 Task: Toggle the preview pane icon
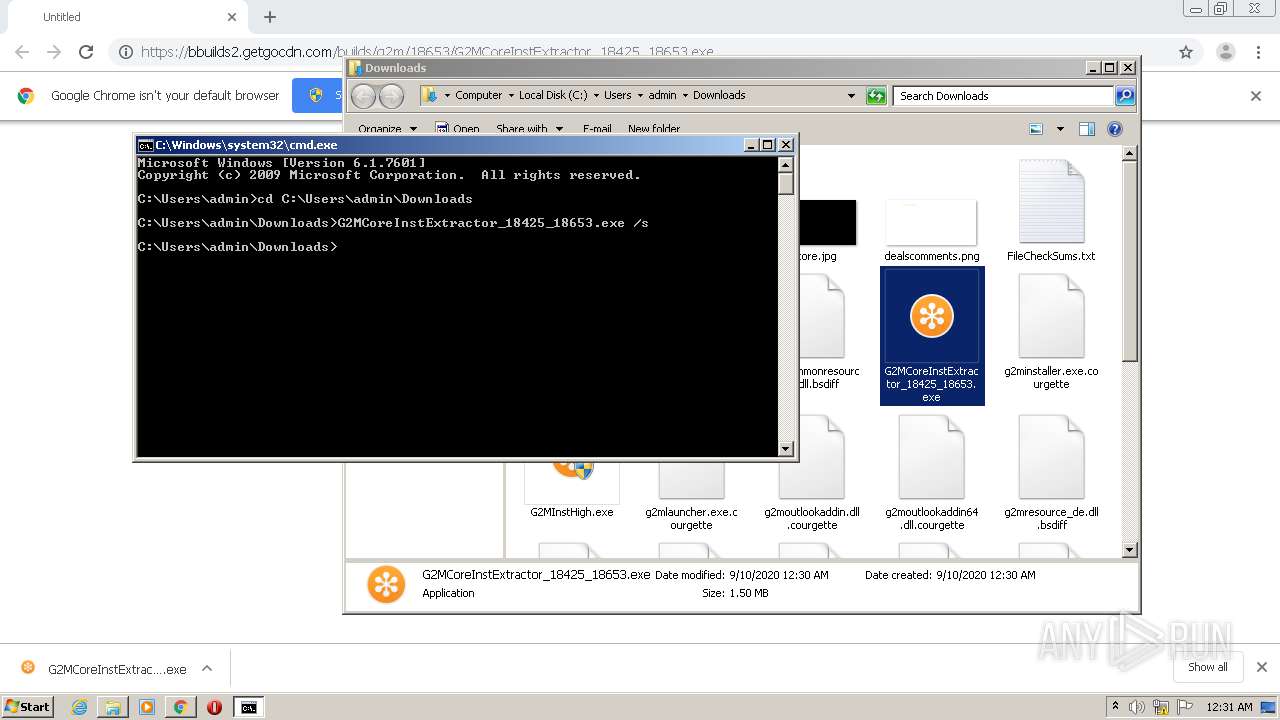[1087, 129]
